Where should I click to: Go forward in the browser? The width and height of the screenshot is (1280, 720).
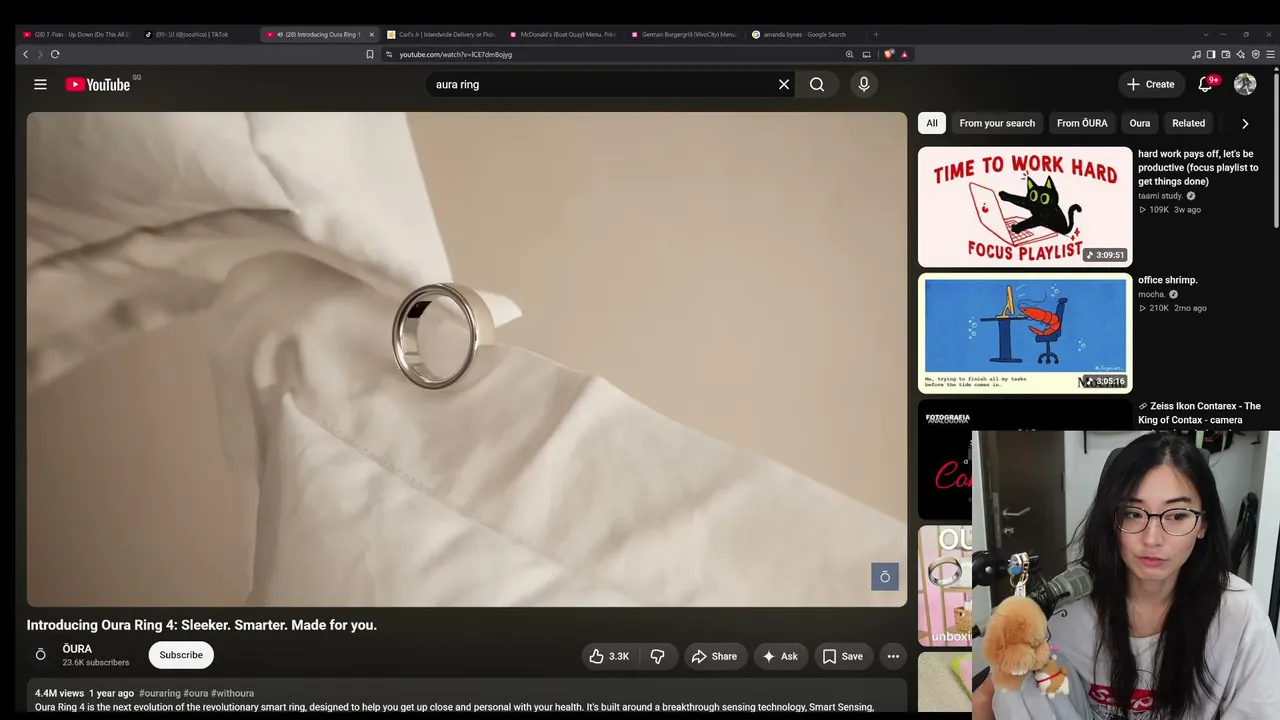40,54
